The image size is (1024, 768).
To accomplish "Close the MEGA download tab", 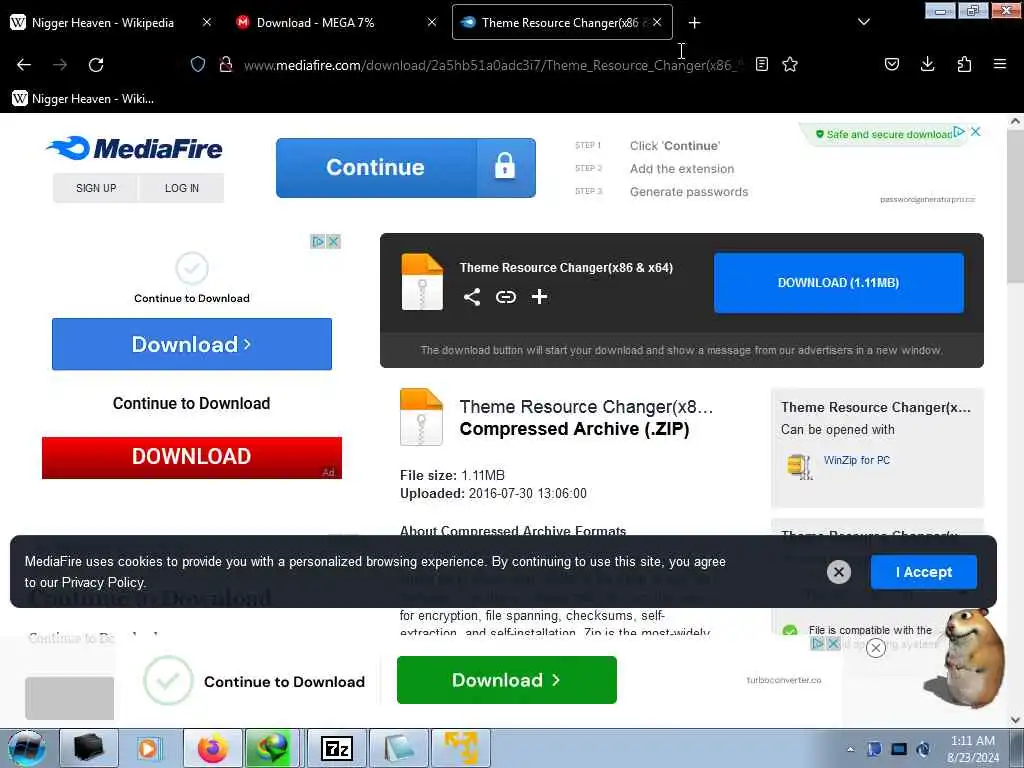I will (432, 22).
